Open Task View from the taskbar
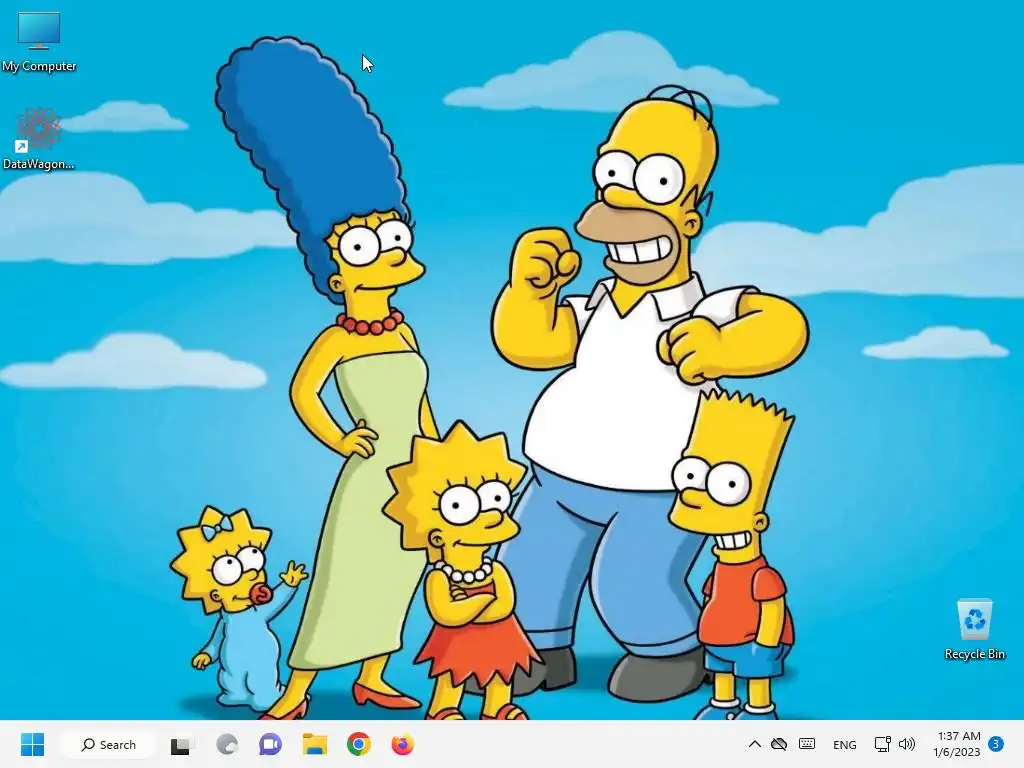The width and height of the screenshot is (1024, 768). click(180, 744)
